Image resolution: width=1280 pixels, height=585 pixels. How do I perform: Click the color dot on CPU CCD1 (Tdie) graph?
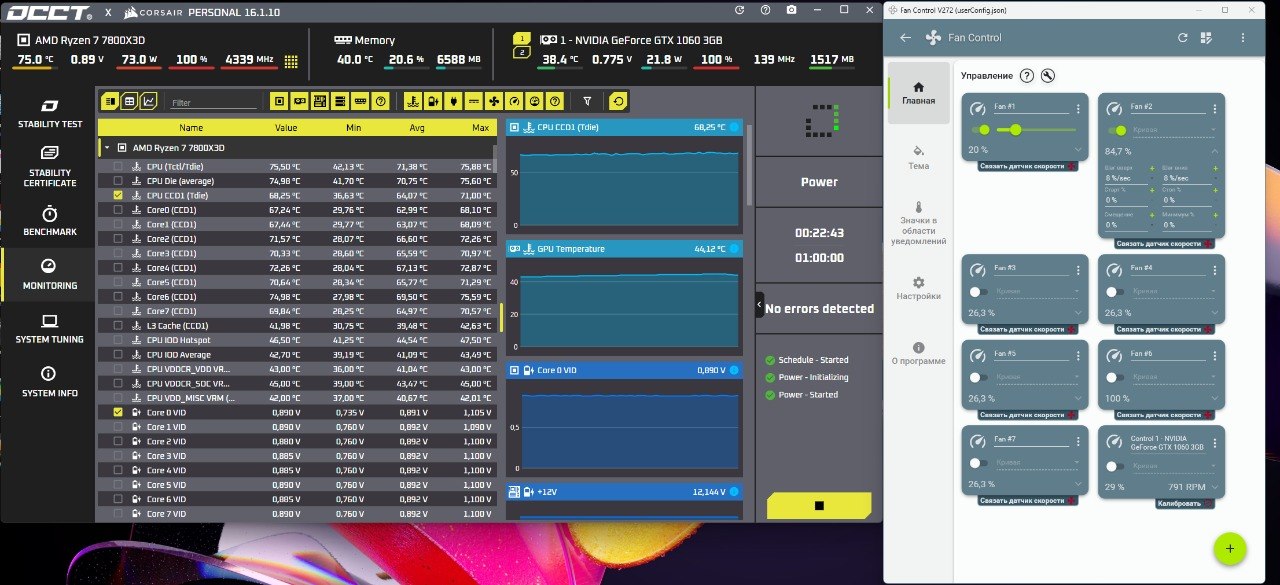point(734,127)
